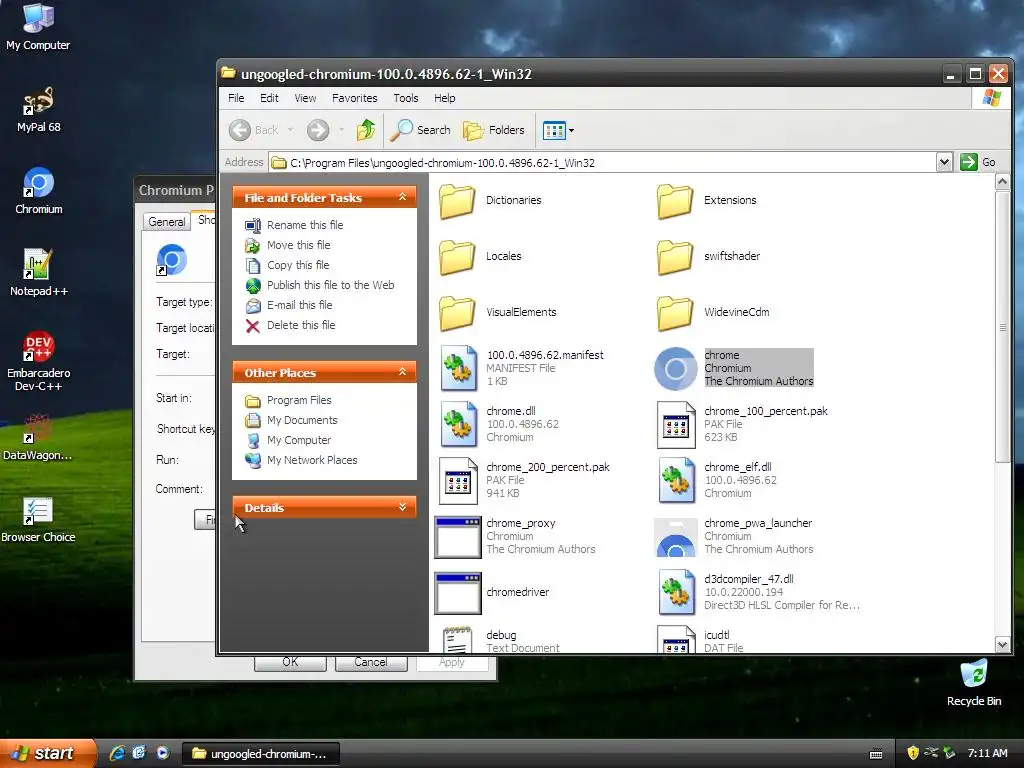Open the Forward button history dropdown

(x=341, y=130)
